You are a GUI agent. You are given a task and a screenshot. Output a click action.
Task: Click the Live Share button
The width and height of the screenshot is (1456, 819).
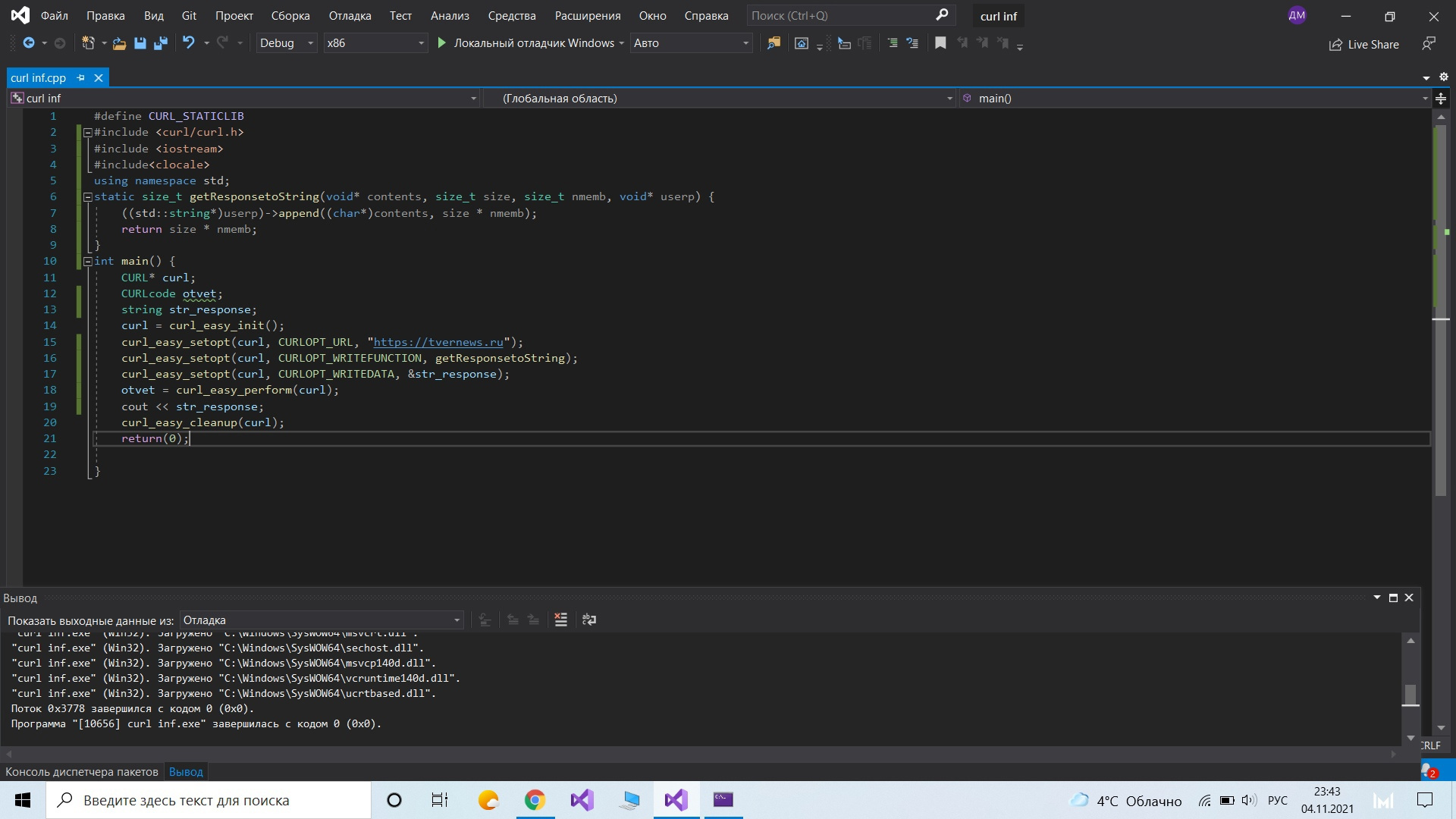[1364, 45]
